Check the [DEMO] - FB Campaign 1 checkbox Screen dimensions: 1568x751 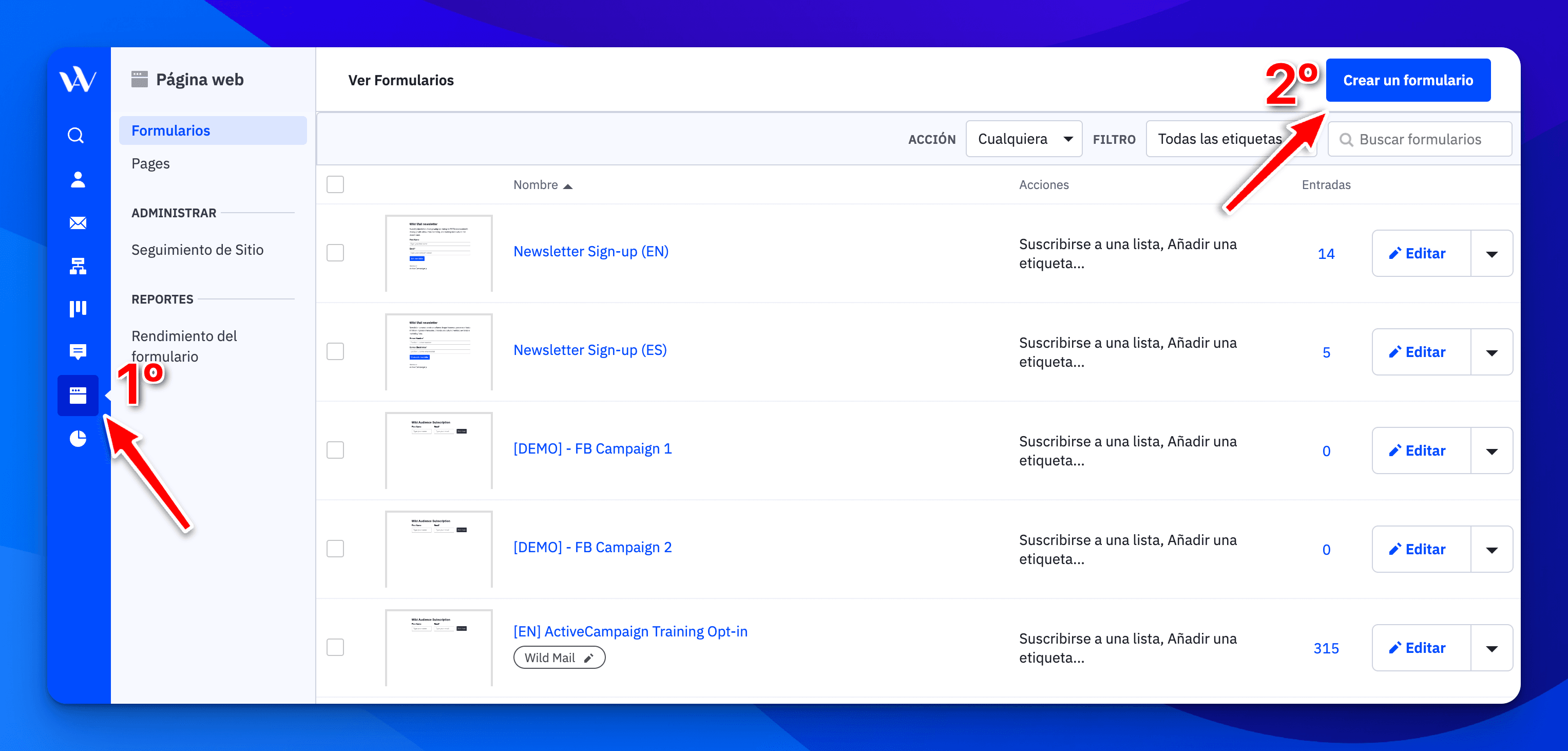335,449
